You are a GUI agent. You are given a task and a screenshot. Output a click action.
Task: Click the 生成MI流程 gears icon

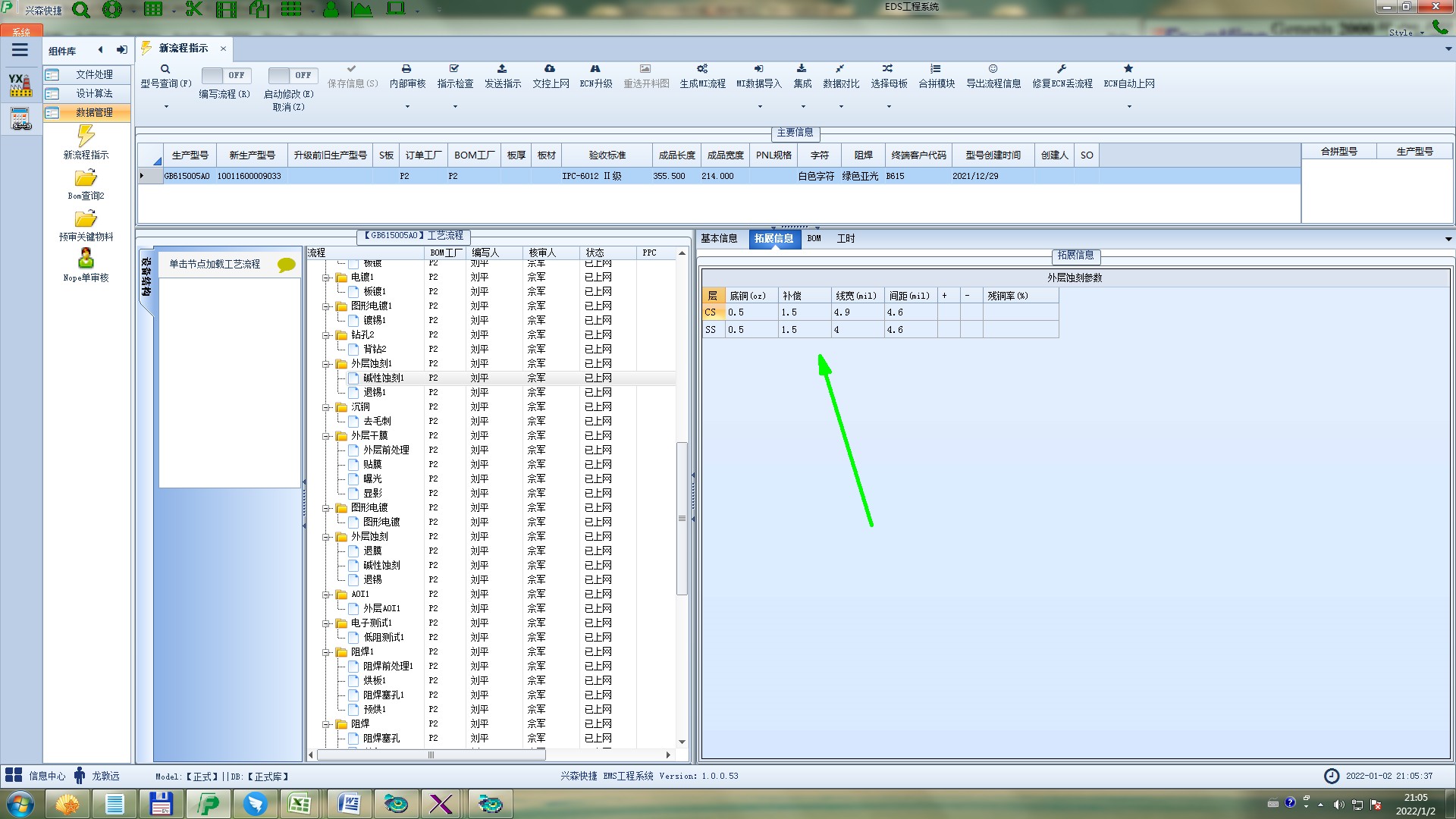click(702, 69)
